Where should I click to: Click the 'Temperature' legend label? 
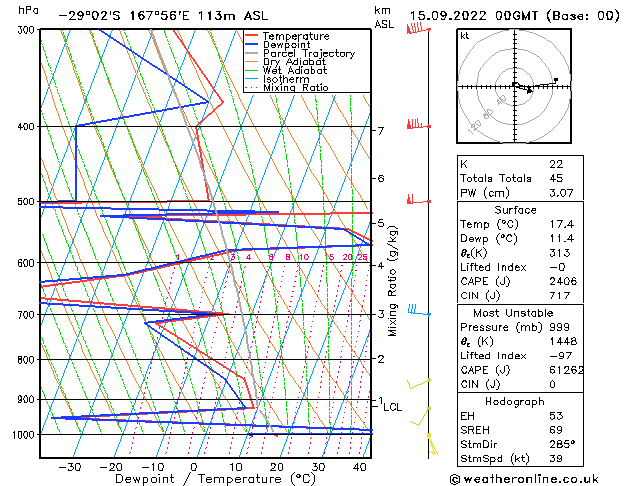pos(296,36)
